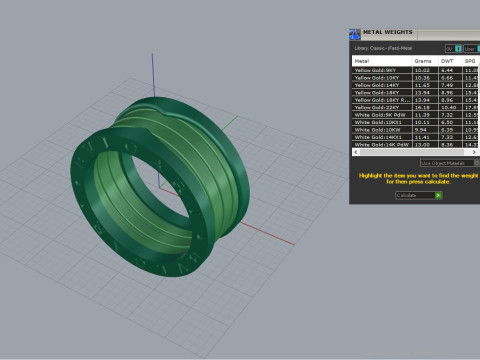Select the Yellow Gold:9KY row
Screen dimensions: 480x360
point(416,70)
